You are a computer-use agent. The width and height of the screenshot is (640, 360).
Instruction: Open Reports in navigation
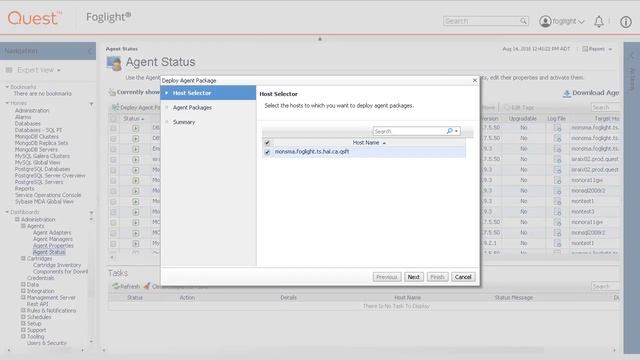pyautogui.click(x=24, y=189)
